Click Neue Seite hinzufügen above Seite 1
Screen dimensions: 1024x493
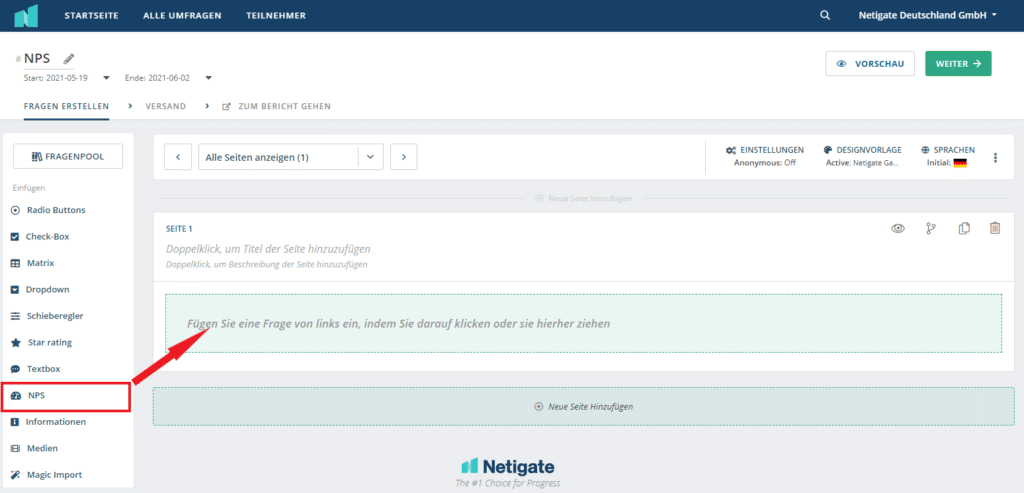[x=583, y=198]
